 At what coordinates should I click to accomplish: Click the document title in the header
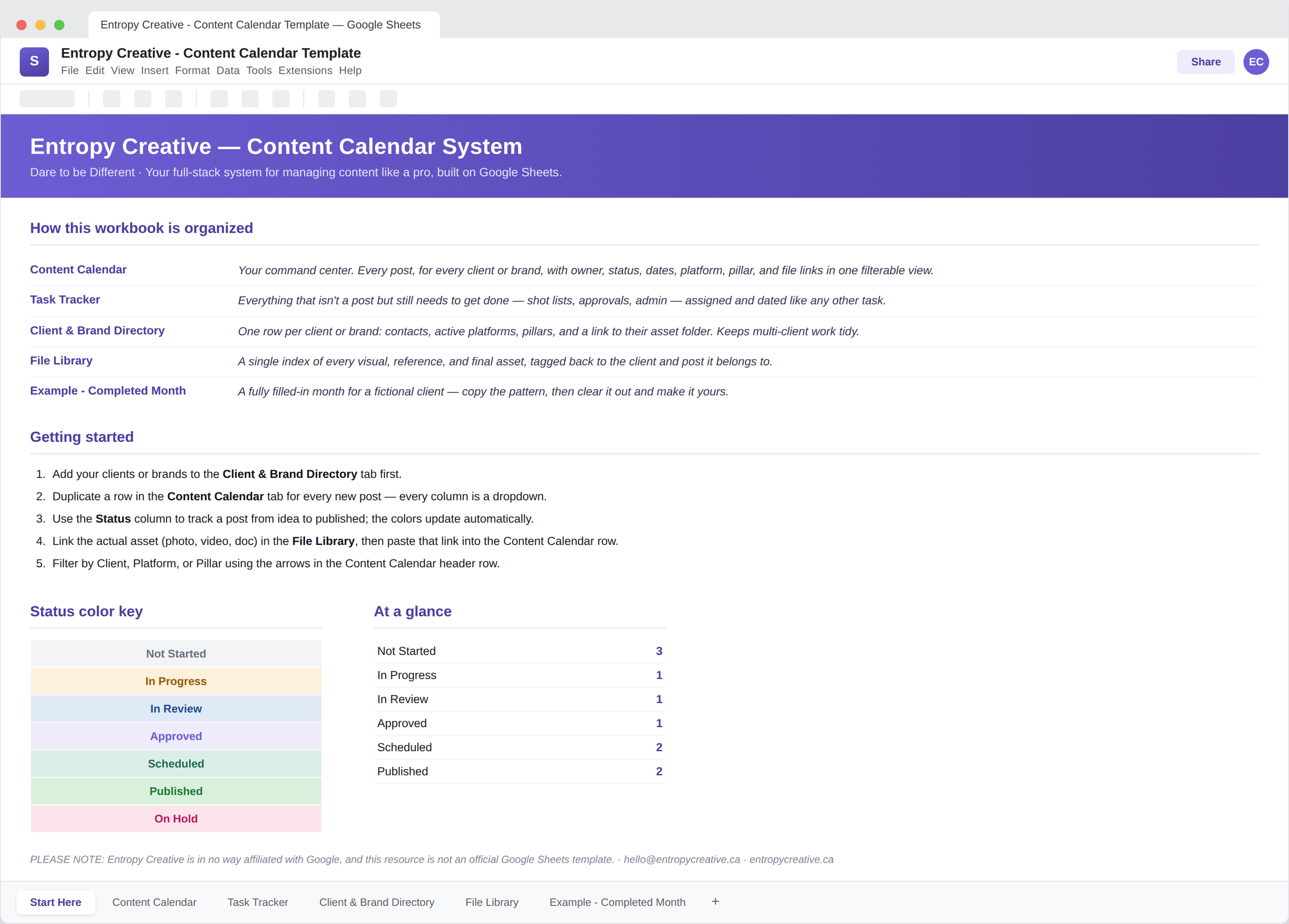pos(211,53)
